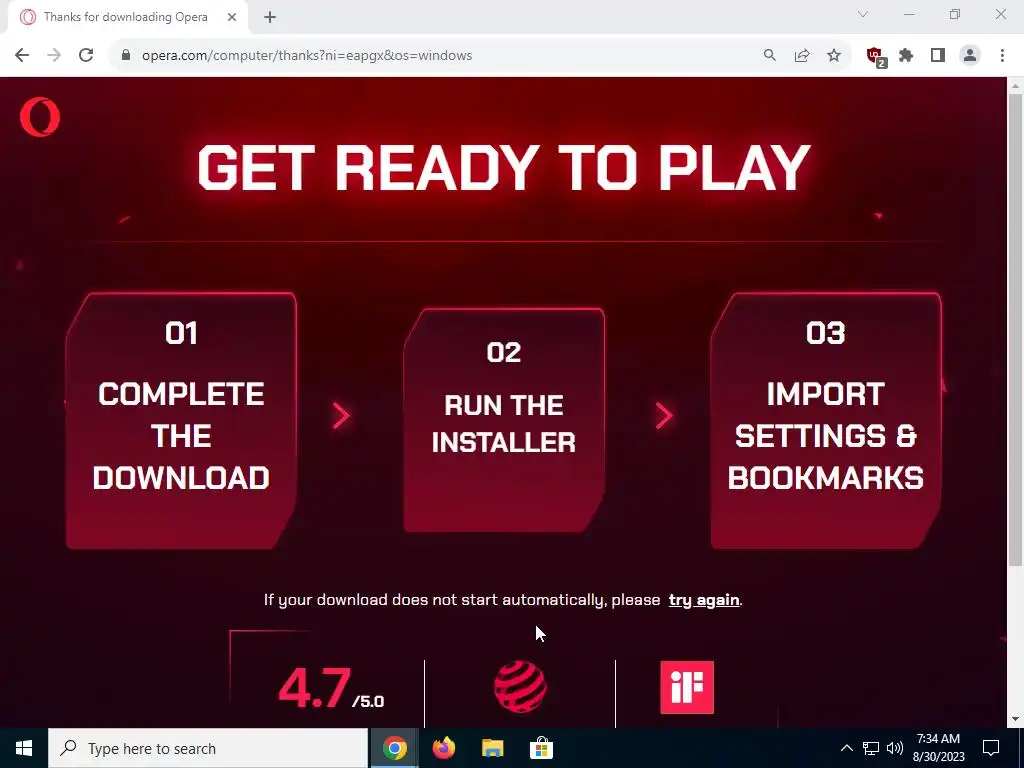Viewport: 1024px width, 768px height.
Task: Click the arrow between step 02 and 03
Action: click(x=664, y=416)
